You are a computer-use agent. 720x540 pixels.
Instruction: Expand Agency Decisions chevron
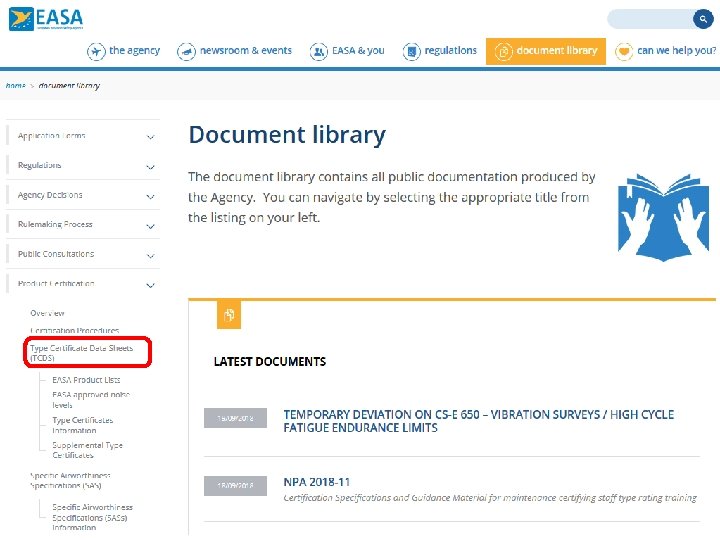coord(150,197)
